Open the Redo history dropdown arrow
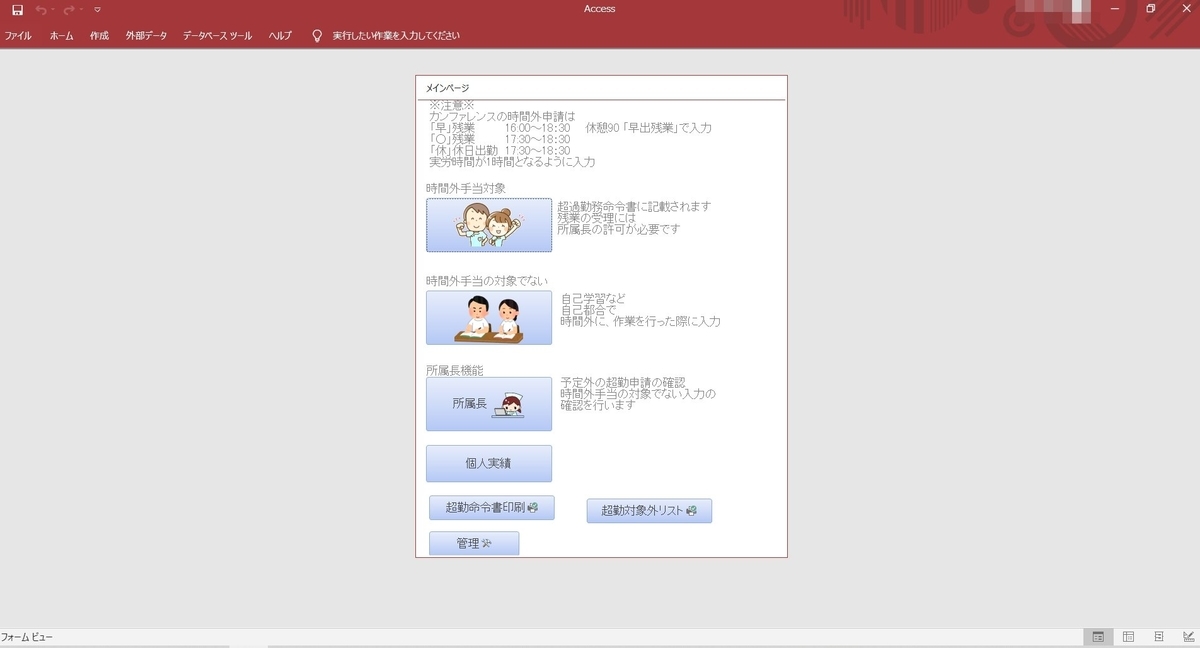This screenshot has height=648, width=1200. (80, 9)
